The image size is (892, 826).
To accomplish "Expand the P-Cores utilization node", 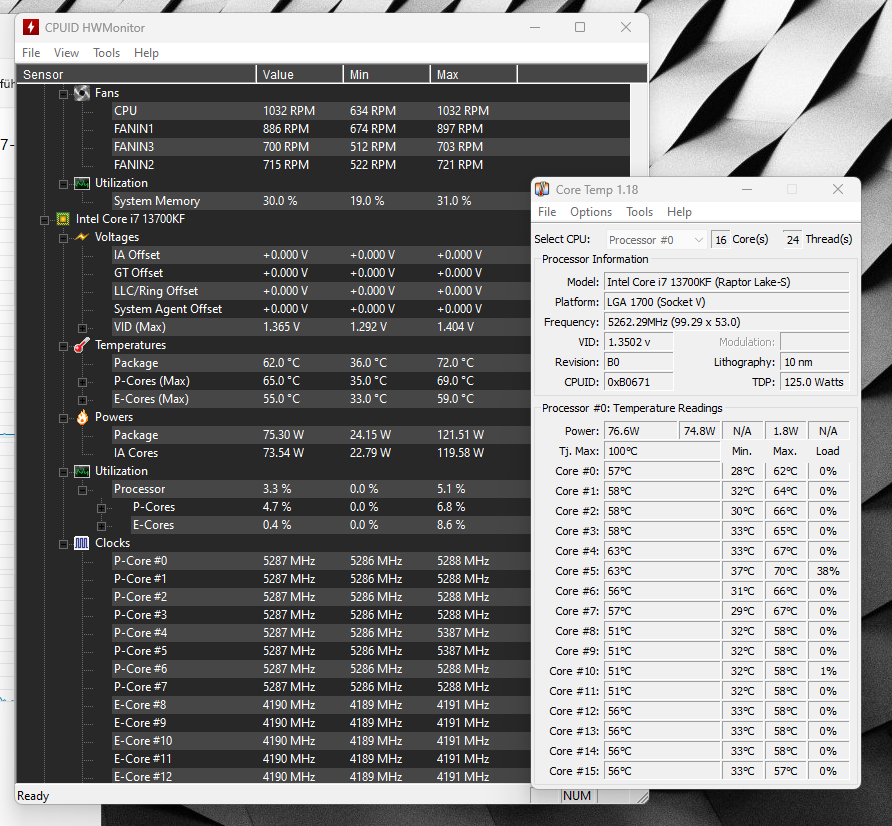I will [101, 508].
